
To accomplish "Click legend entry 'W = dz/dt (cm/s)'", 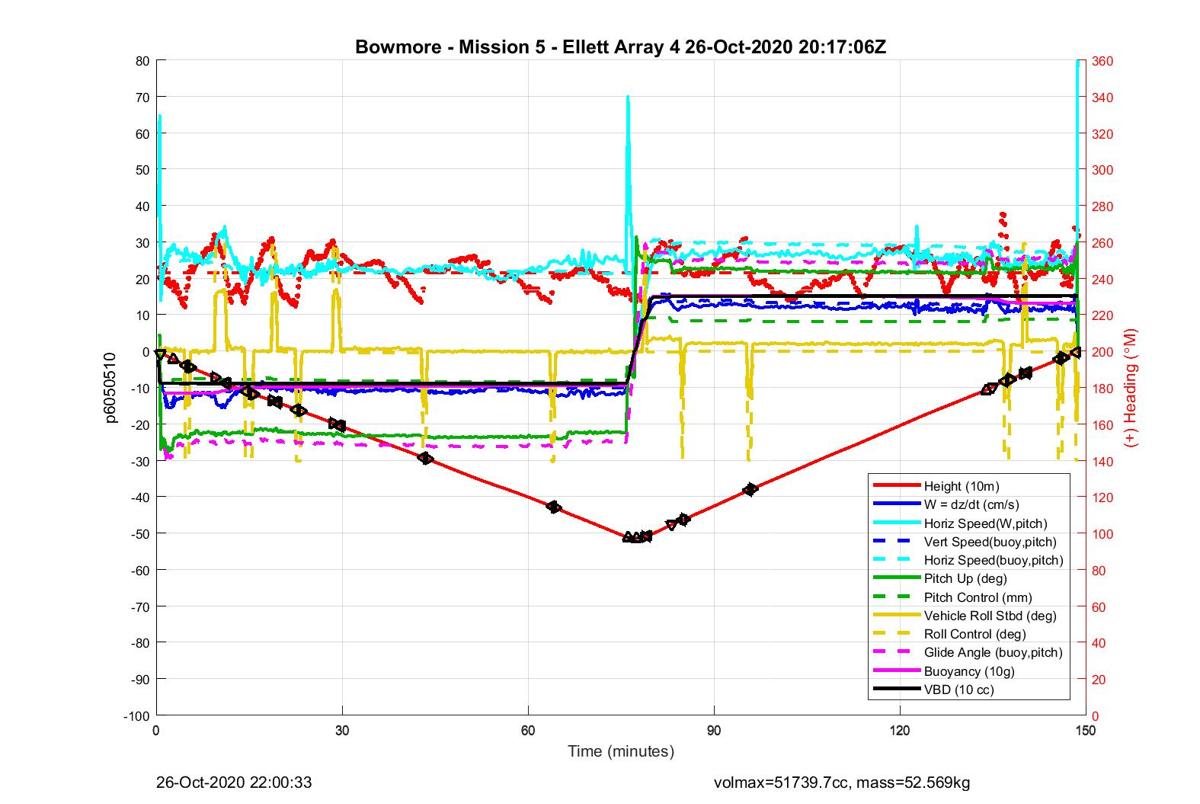I will click(x=970, y=503).
